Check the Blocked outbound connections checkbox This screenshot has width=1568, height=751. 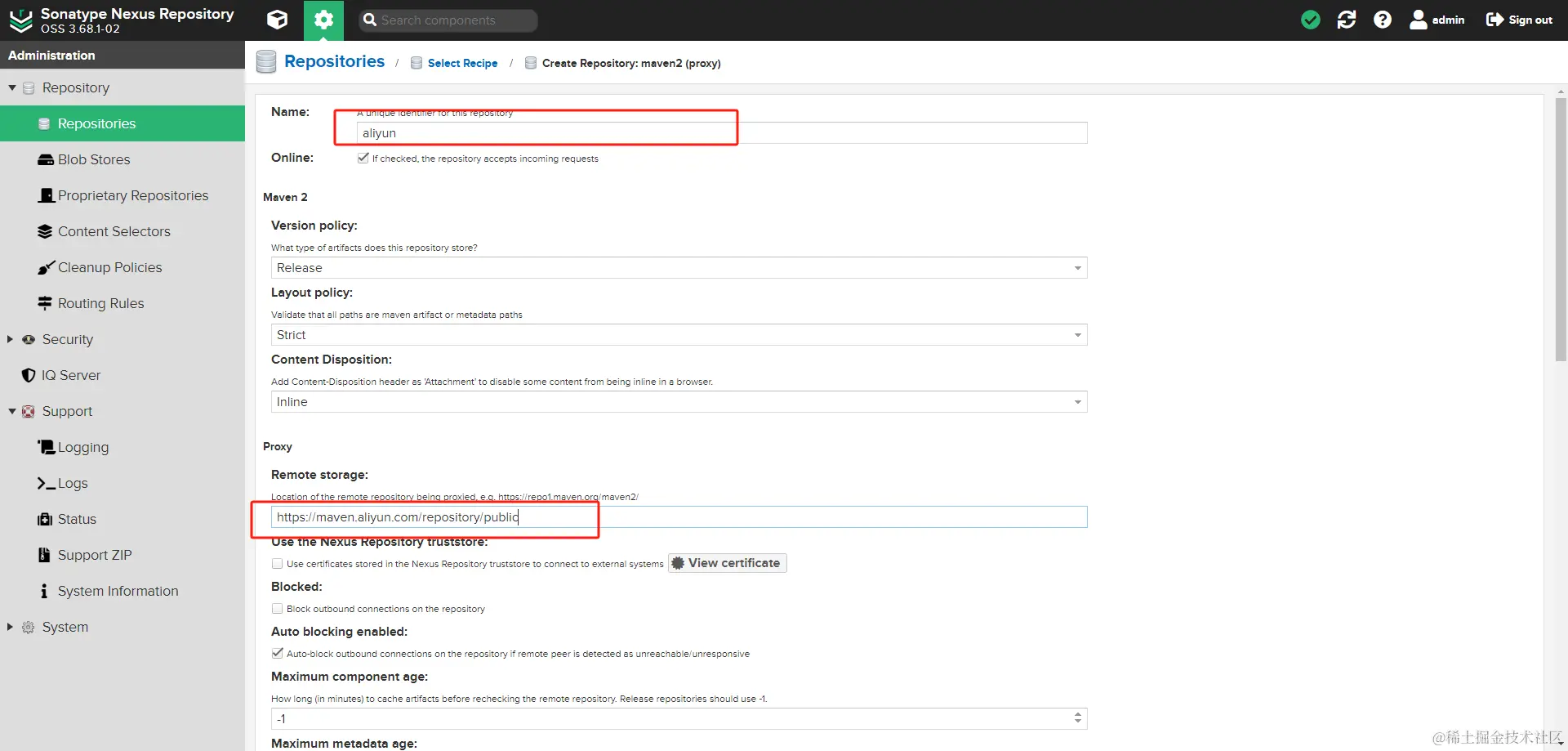pos(277,608)
